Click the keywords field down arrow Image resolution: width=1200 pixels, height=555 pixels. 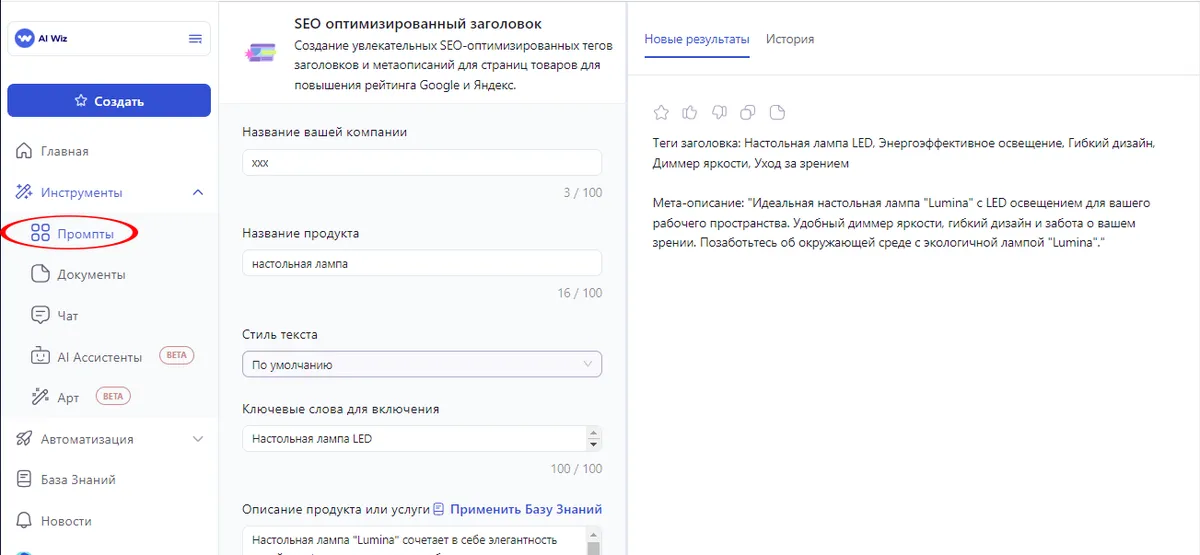pyautogui.click(x=594, y=444)
